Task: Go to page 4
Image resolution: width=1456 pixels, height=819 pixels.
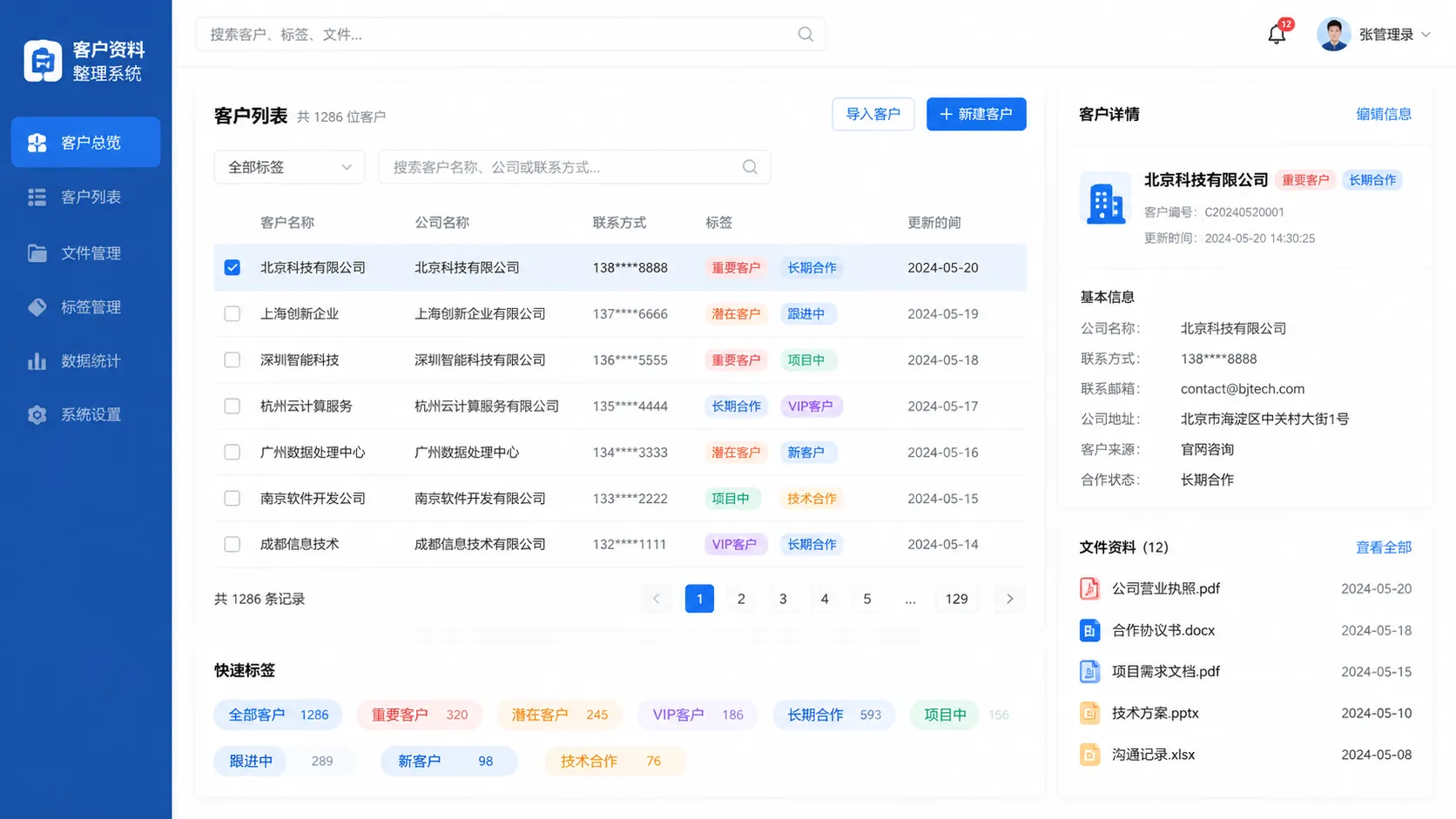Action: coord(825,599)
